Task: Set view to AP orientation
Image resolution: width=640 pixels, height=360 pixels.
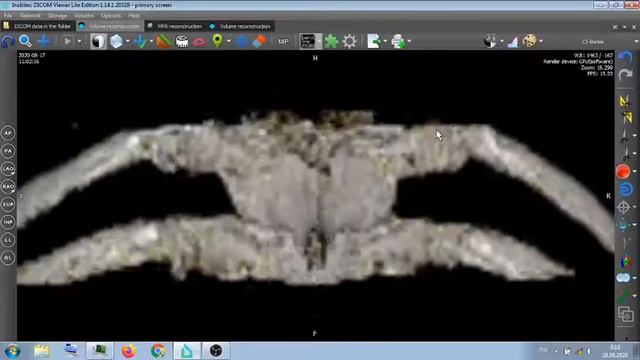Action: click(8, 133)
